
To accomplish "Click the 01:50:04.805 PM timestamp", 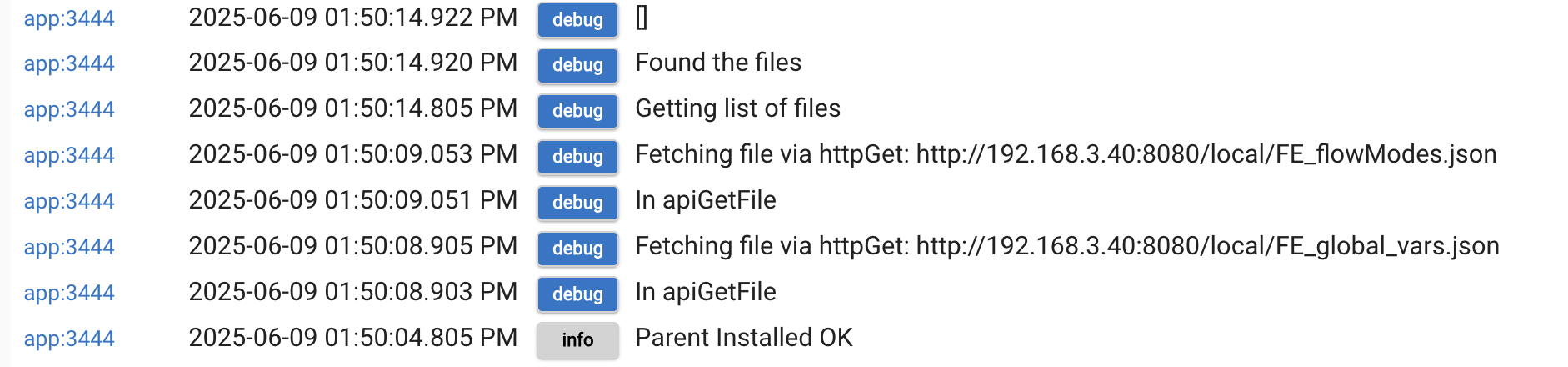I will coord(353,338).
